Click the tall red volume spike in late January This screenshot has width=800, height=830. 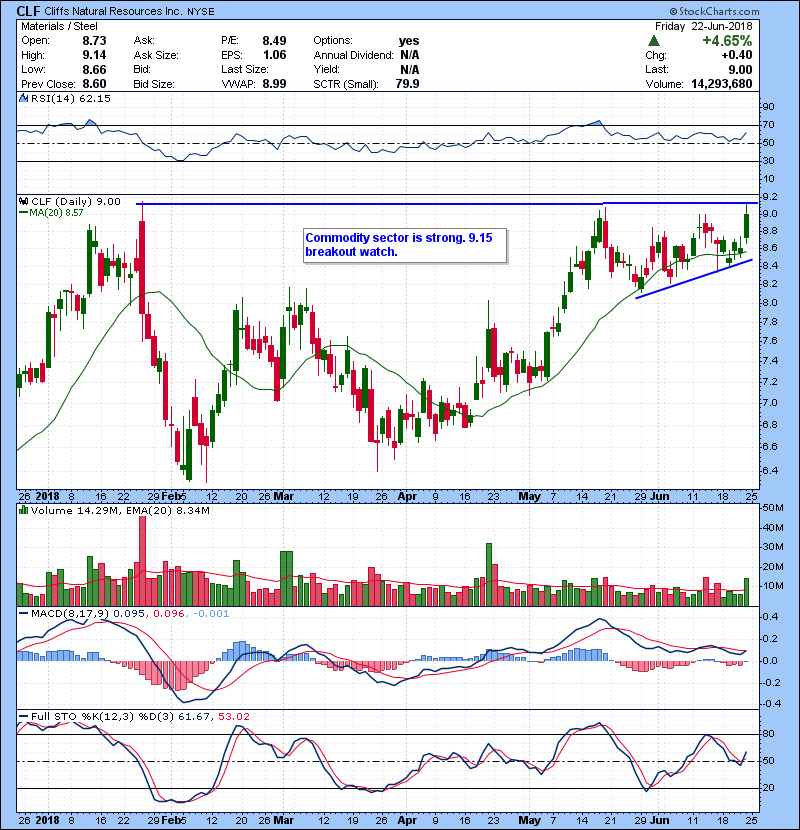coord(142,561)
